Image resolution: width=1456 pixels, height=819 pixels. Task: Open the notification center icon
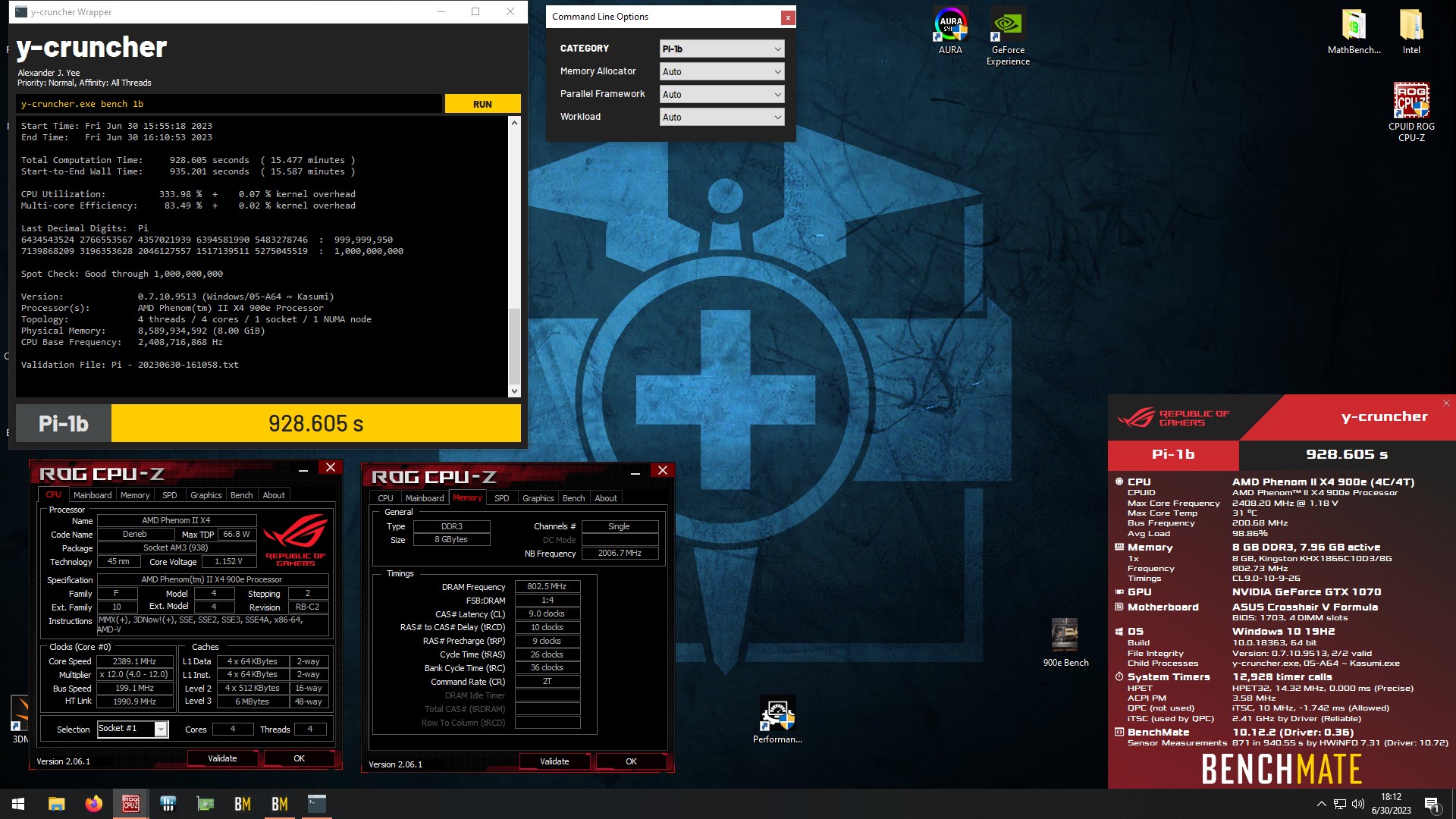pyautogui.click(x=1432, y=805)
